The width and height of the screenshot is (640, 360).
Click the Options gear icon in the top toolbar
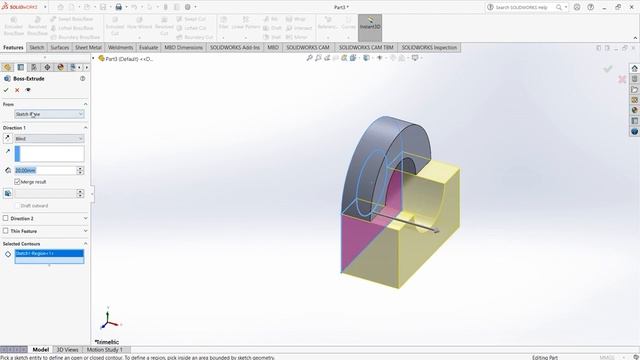[188, 7]
